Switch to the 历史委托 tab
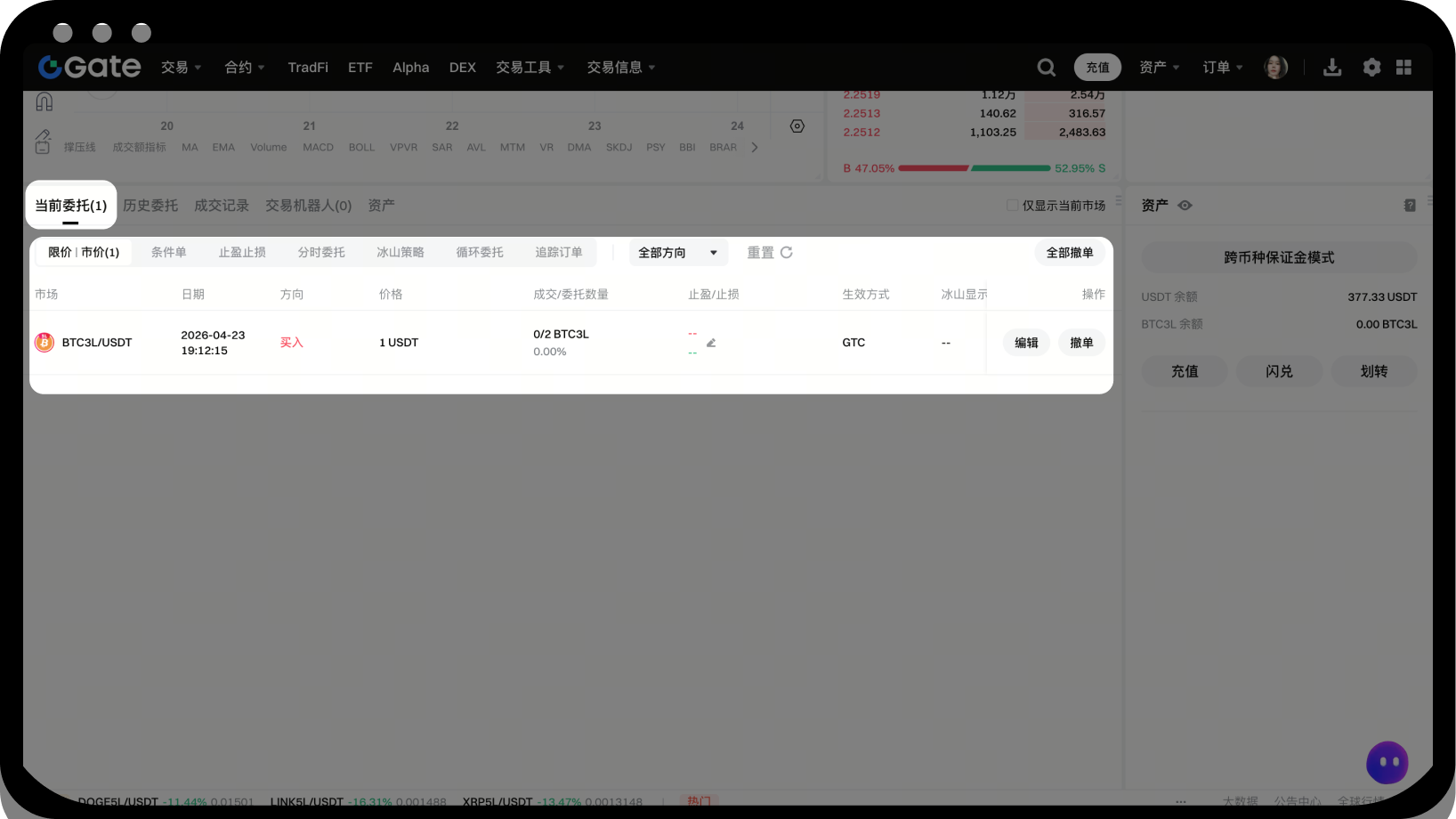 150,206
